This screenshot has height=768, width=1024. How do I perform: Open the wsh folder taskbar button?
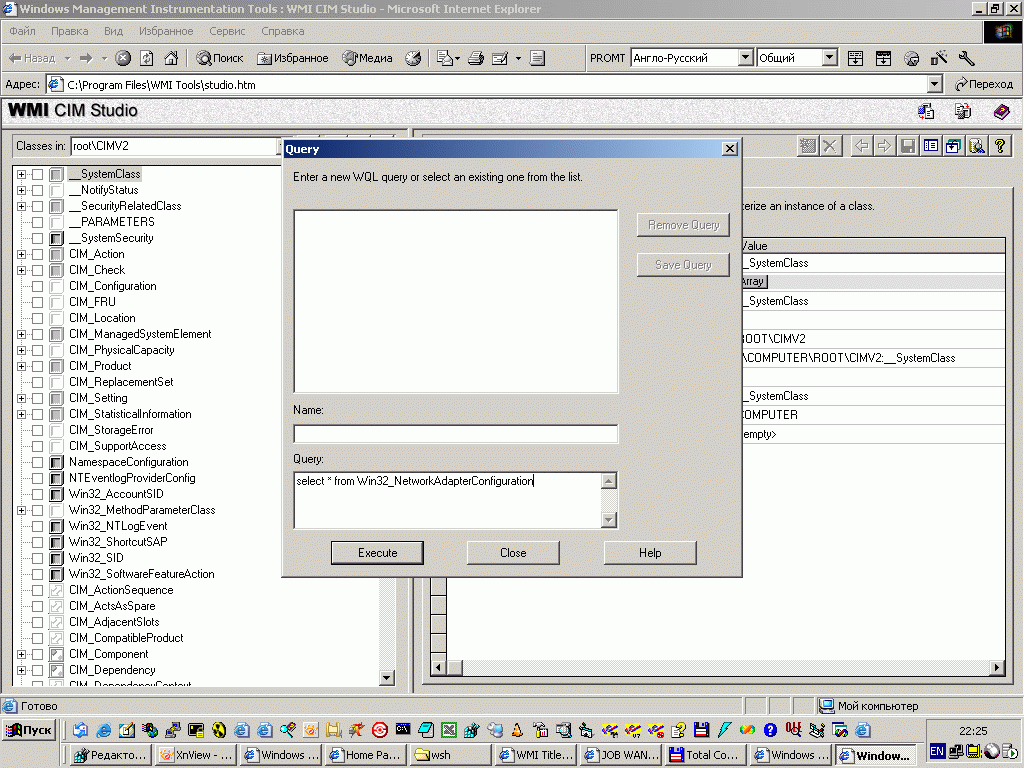(x=451, y=755)
